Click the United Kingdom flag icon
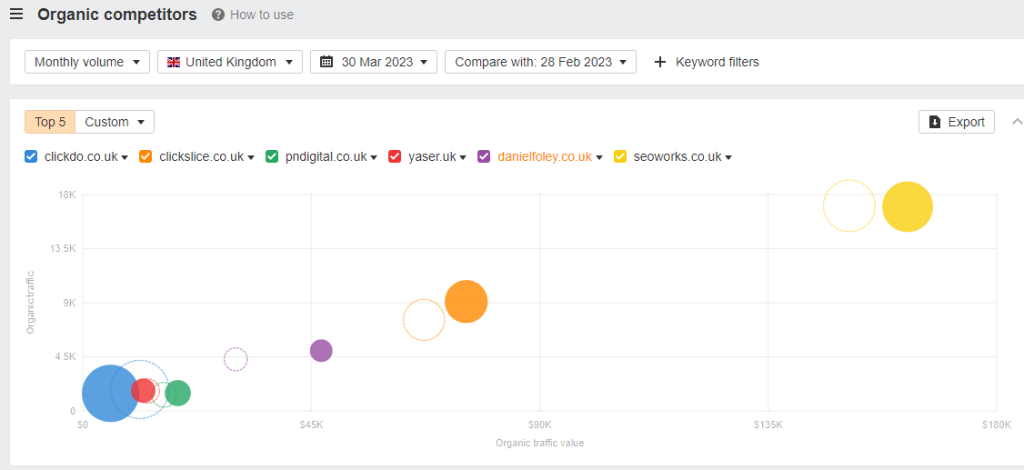This screenshot has width=1024, height=470. click(x=173, y=62)
